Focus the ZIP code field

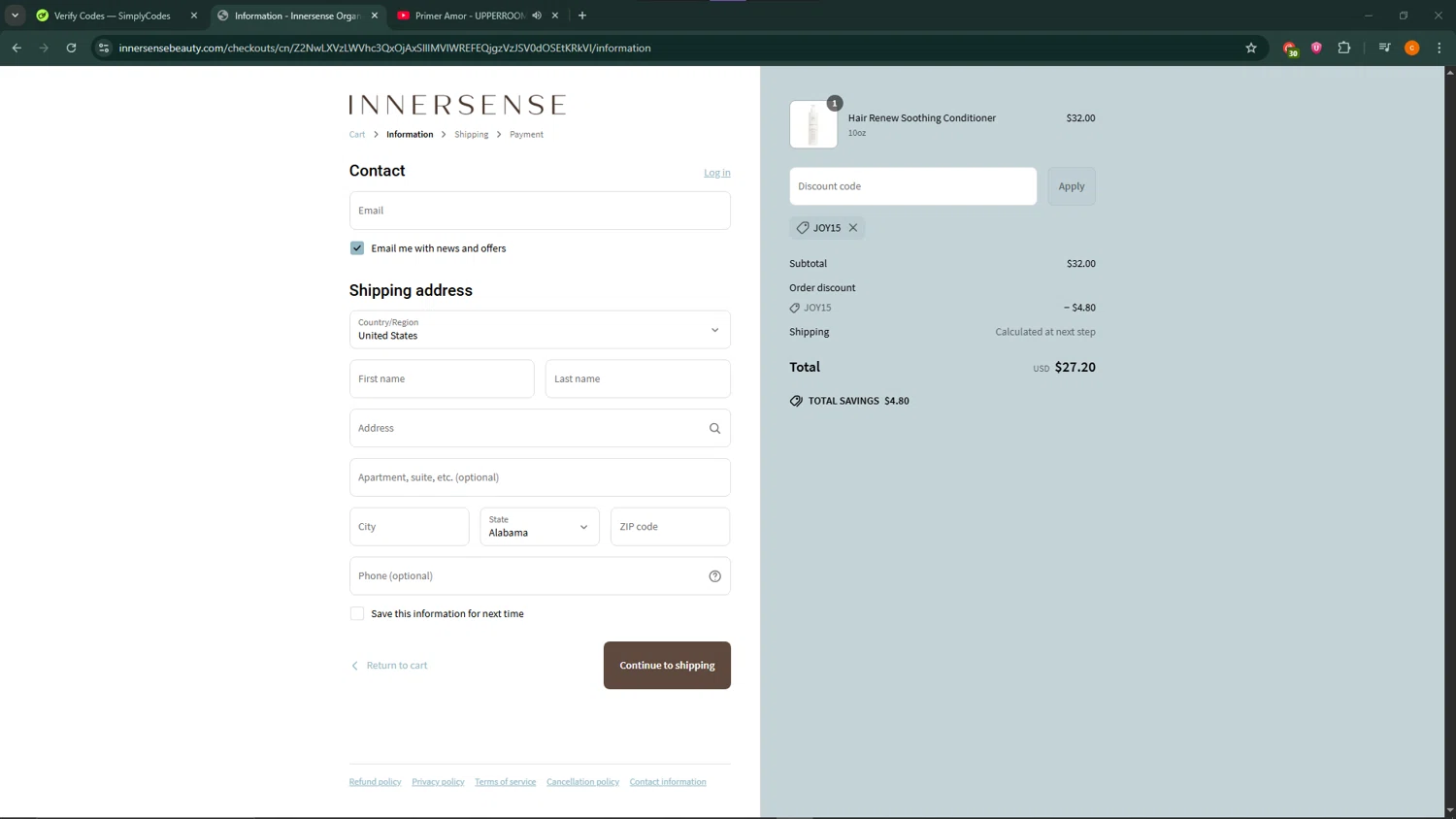pyautogui.click(x=670, y=527)
